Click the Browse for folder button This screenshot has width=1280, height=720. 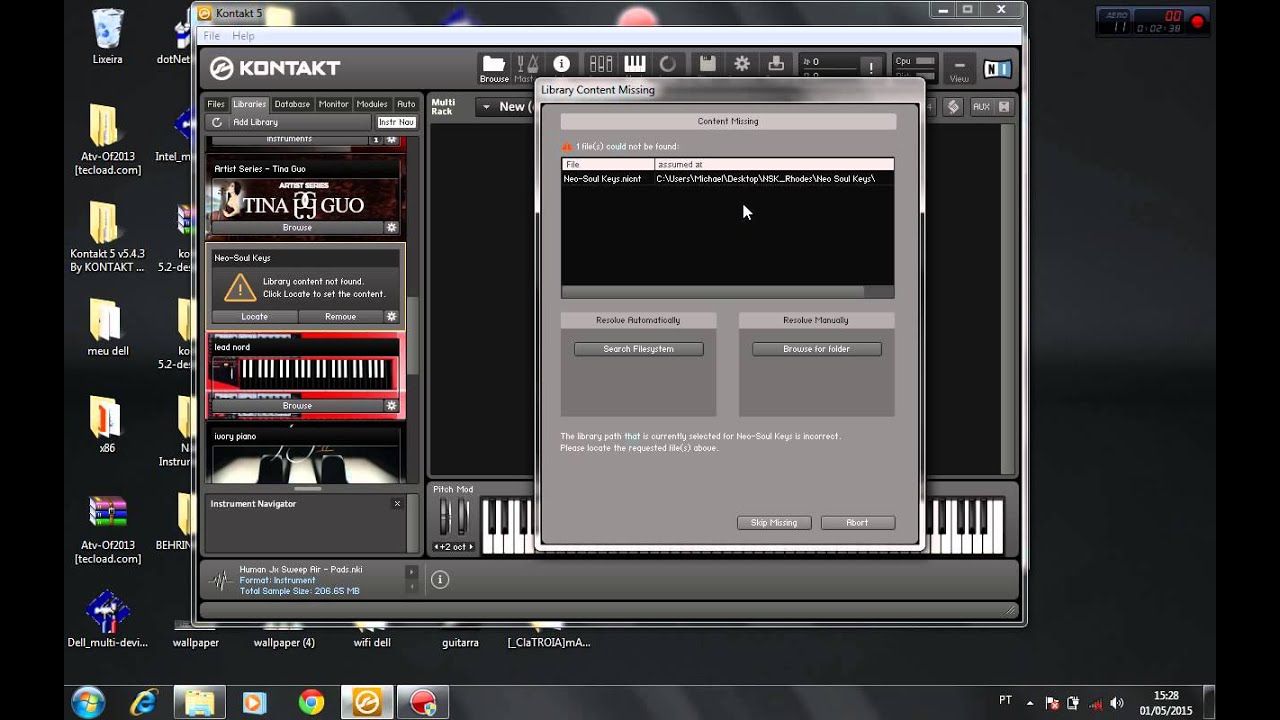(x=817, y=349)
